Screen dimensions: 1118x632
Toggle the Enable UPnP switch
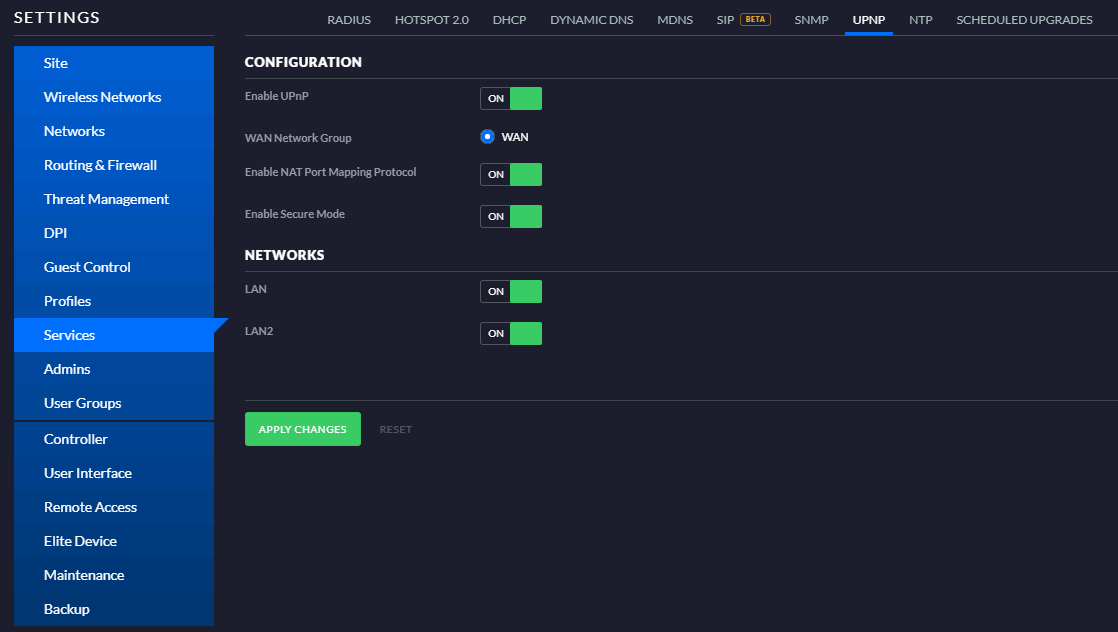511,98
